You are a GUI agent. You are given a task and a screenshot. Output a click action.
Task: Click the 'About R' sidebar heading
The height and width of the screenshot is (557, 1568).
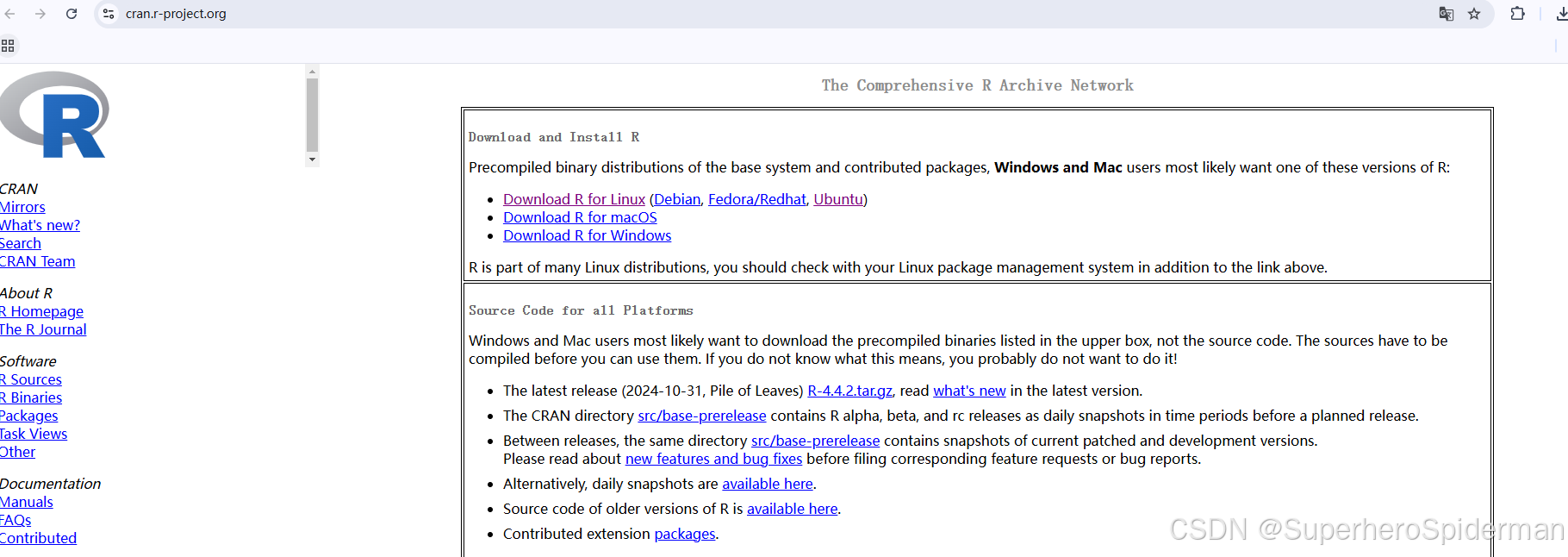(26, 293)
